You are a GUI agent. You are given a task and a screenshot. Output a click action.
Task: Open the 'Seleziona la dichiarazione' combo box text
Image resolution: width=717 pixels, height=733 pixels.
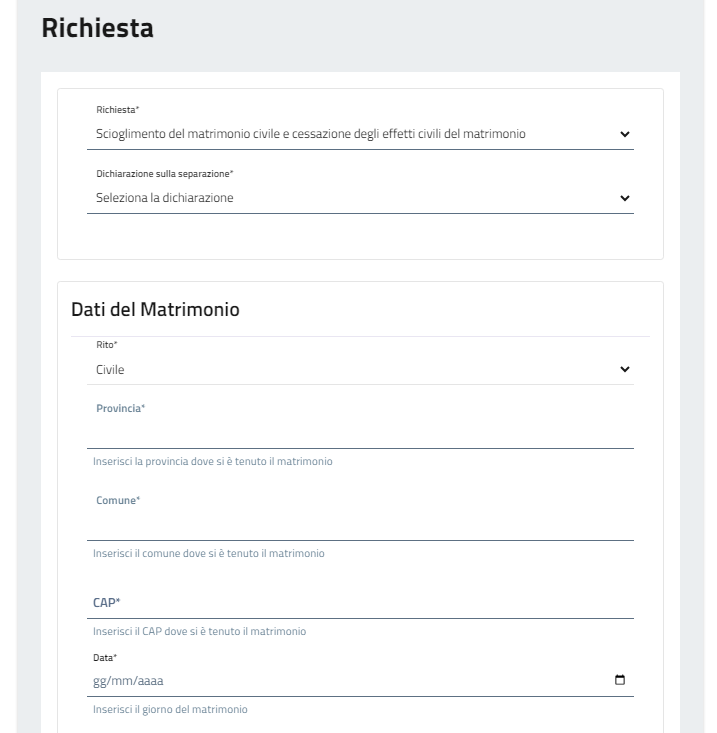pos(165,198)
